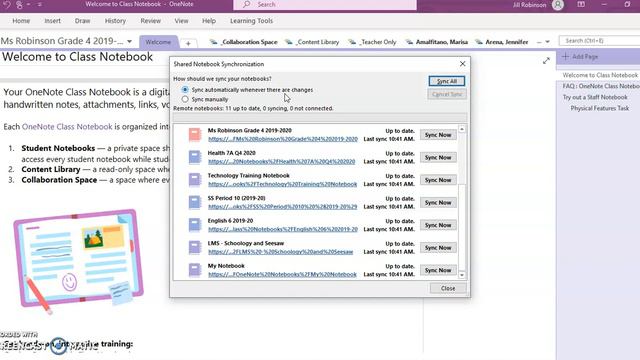
Task: Open the Search box magnifier icon
Action: [247, 4]
